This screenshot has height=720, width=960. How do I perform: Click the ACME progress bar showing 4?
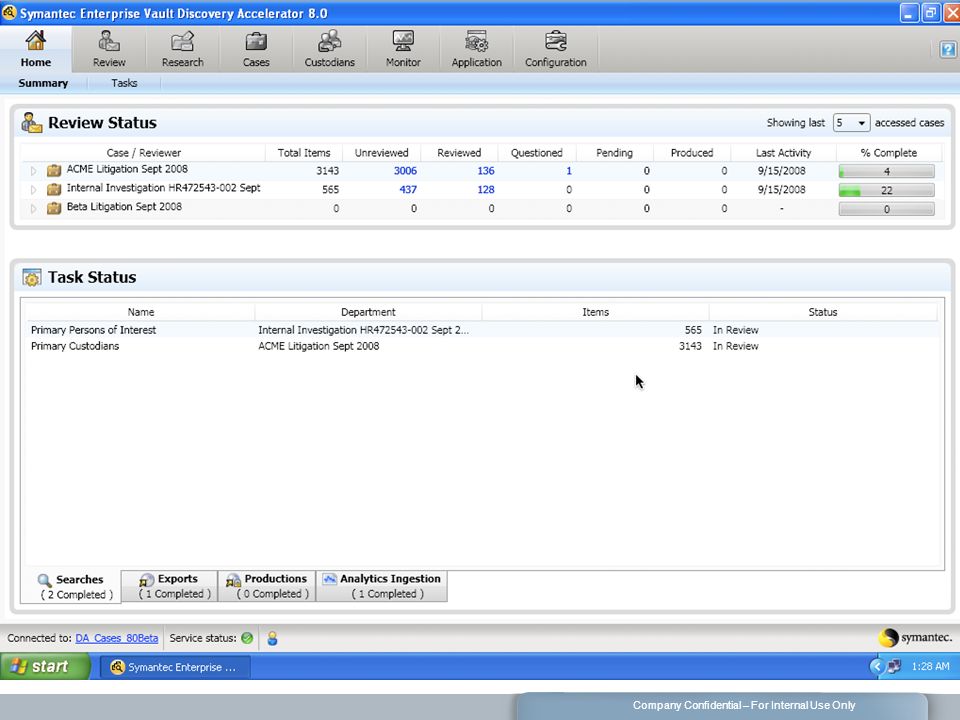887,171
